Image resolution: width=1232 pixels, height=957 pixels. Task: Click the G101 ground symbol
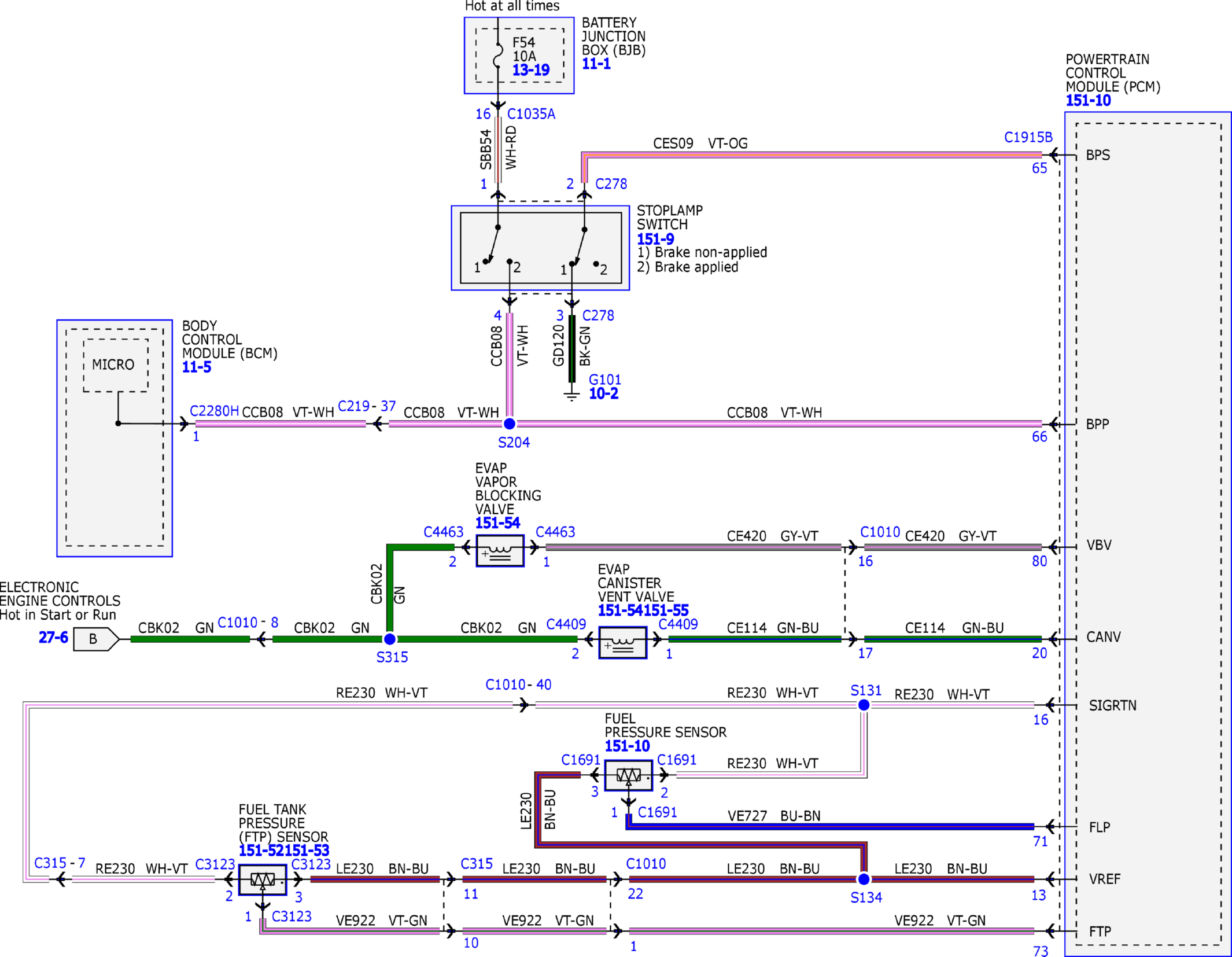[x=571, y=396]
